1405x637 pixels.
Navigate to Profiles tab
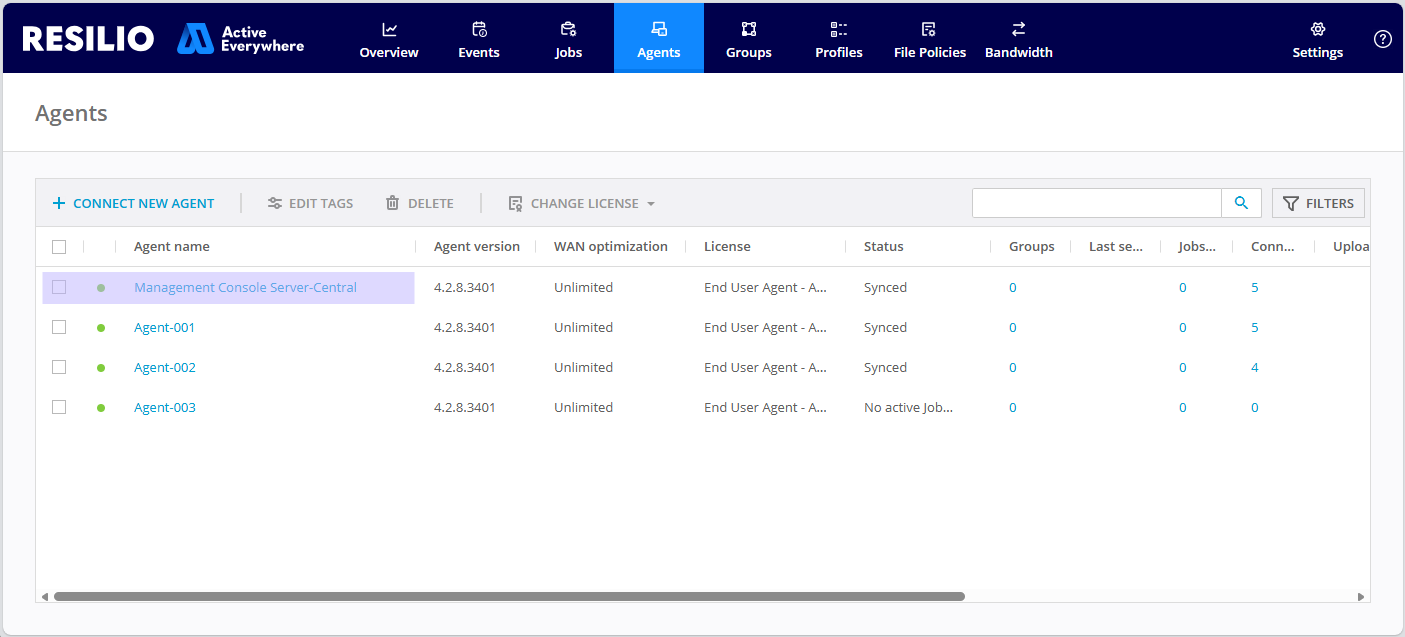839,39
